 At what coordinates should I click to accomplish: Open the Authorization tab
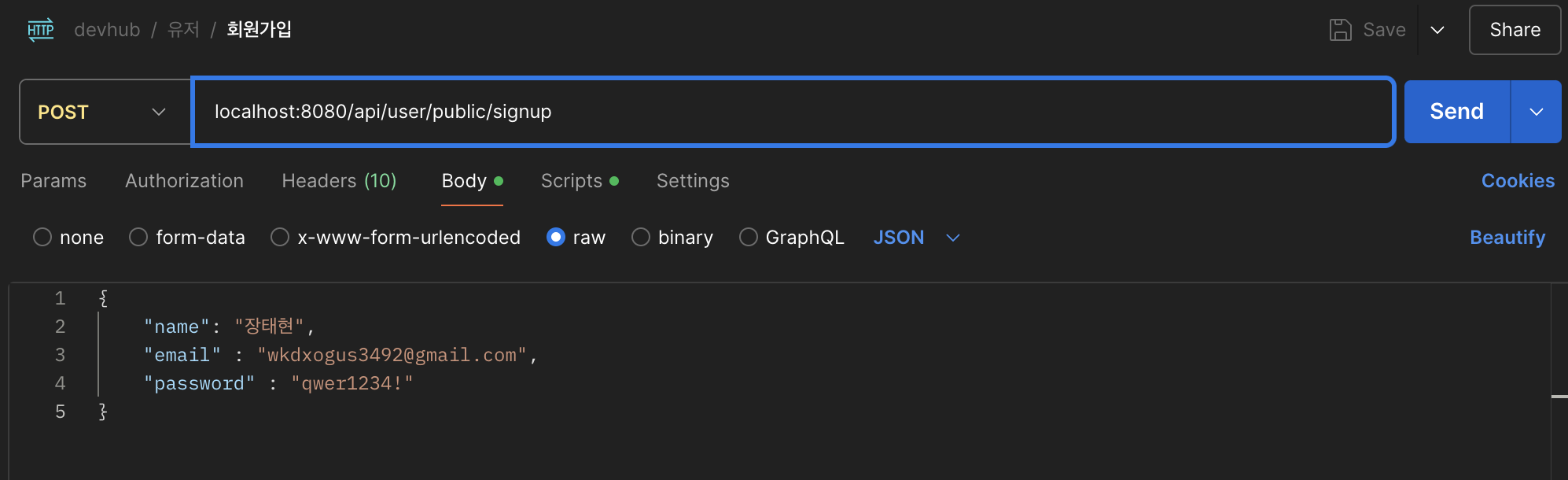click(x=184, y=181)
